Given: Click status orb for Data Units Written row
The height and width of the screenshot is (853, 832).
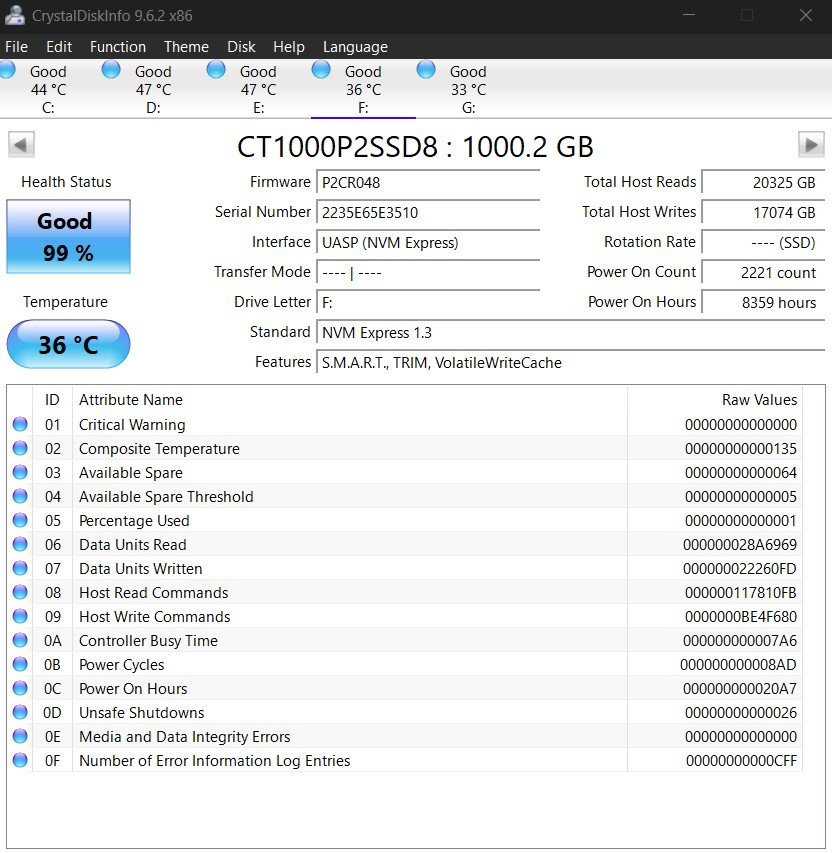Looking at the screenshot, I should pyautogui.click(x=20, y=567).
